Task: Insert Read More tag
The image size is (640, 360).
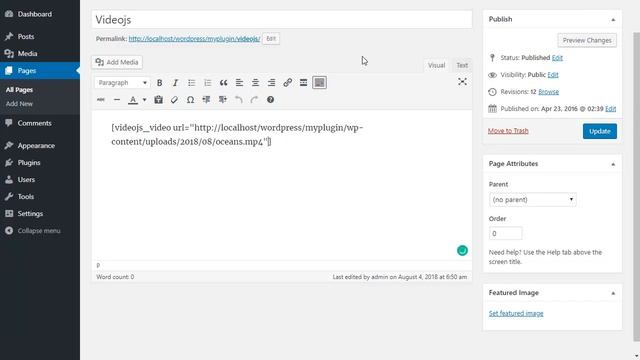Action: (x=303, y=83)
